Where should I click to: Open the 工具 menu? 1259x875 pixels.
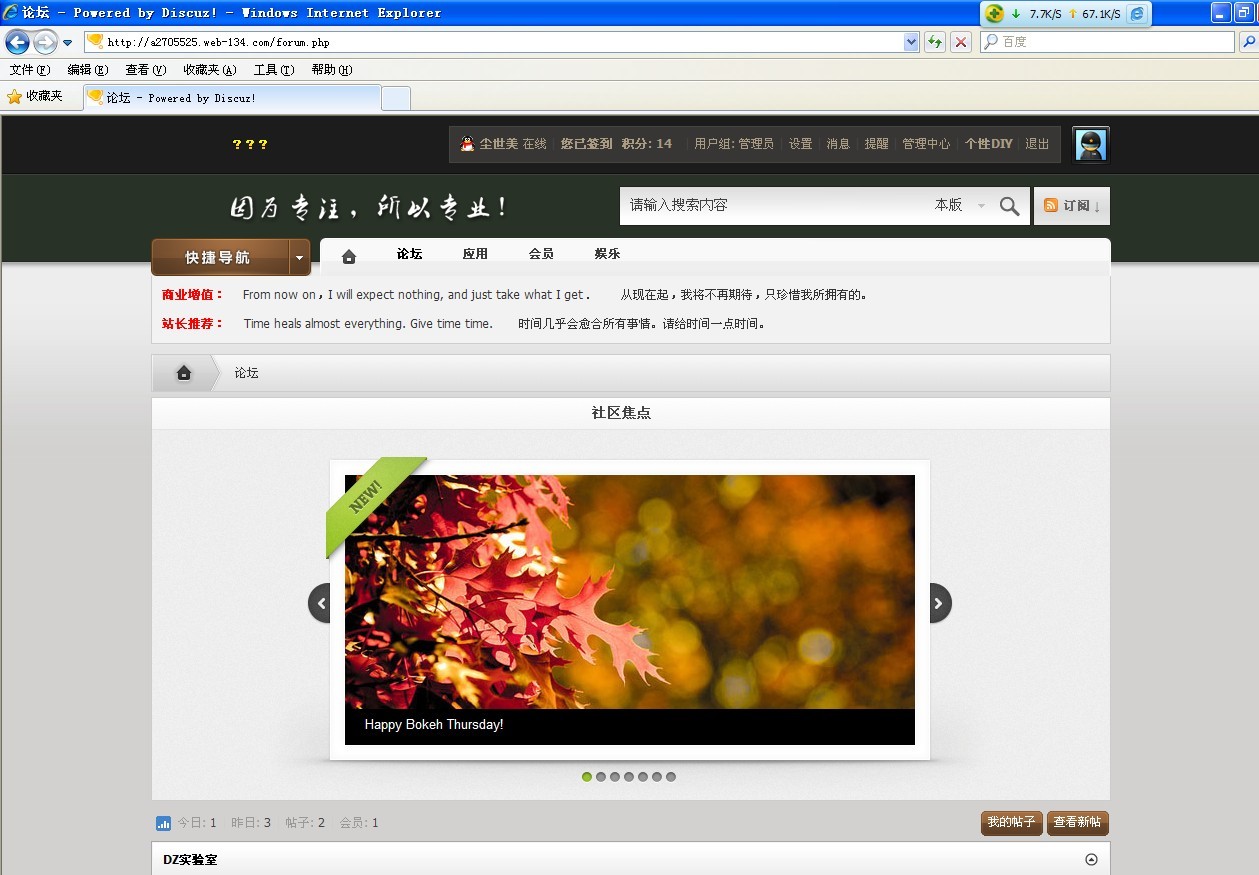[274, 70]
